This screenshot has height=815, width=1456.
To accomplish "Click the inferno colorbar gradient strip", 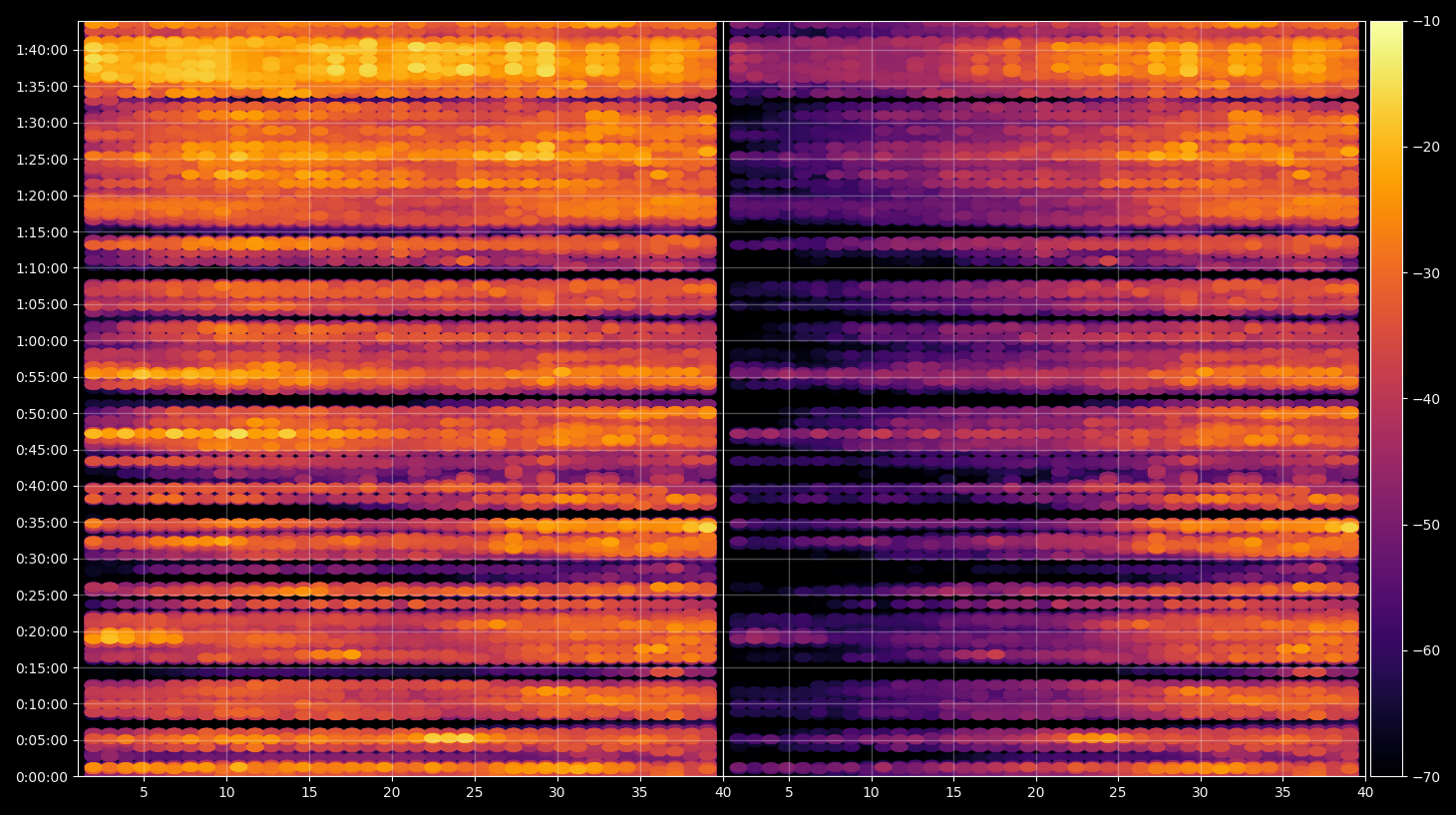I will coord(1386,399).
